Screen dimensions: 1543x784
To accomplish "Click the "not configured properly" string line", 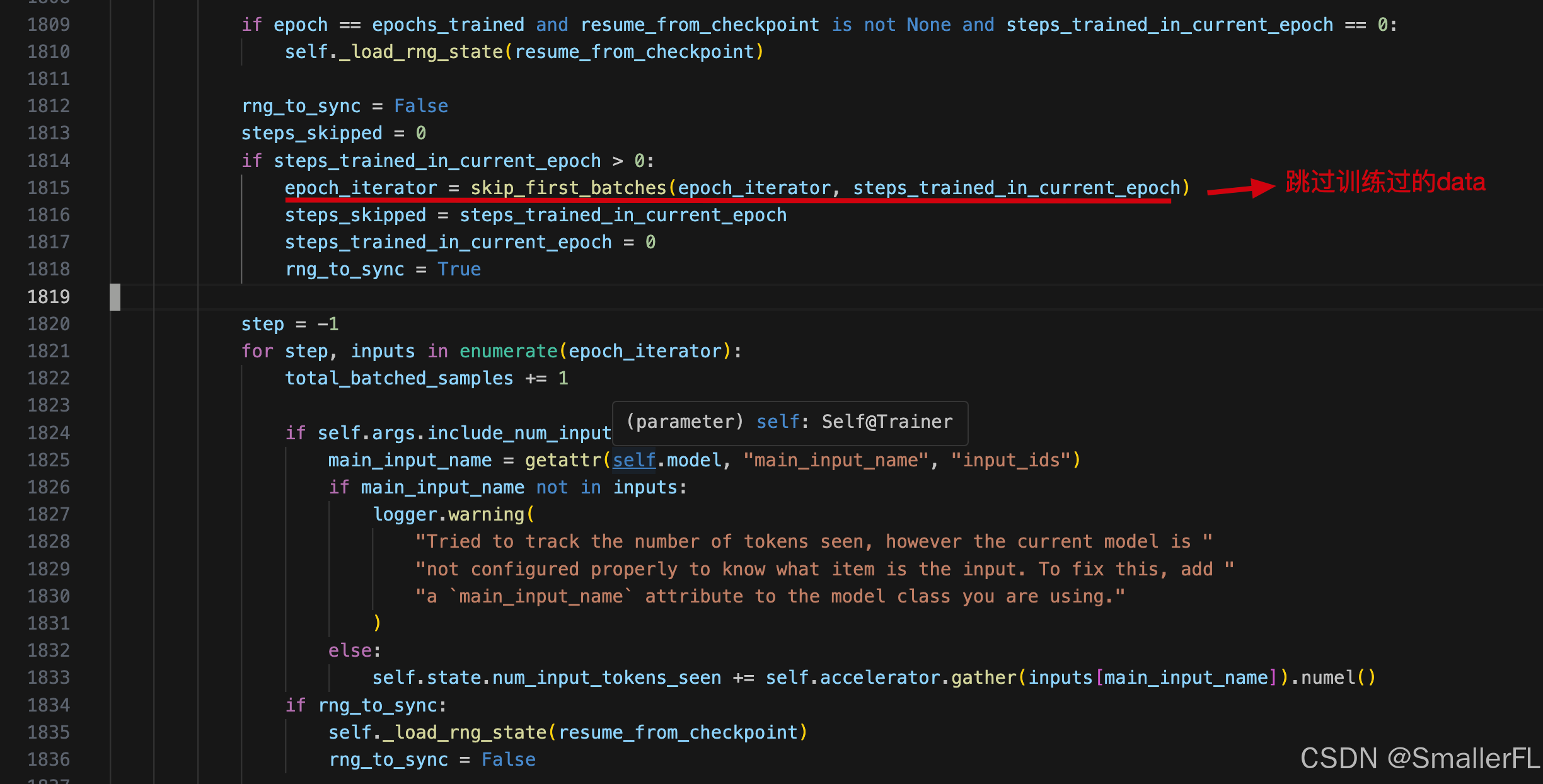I will click(824, 569).
